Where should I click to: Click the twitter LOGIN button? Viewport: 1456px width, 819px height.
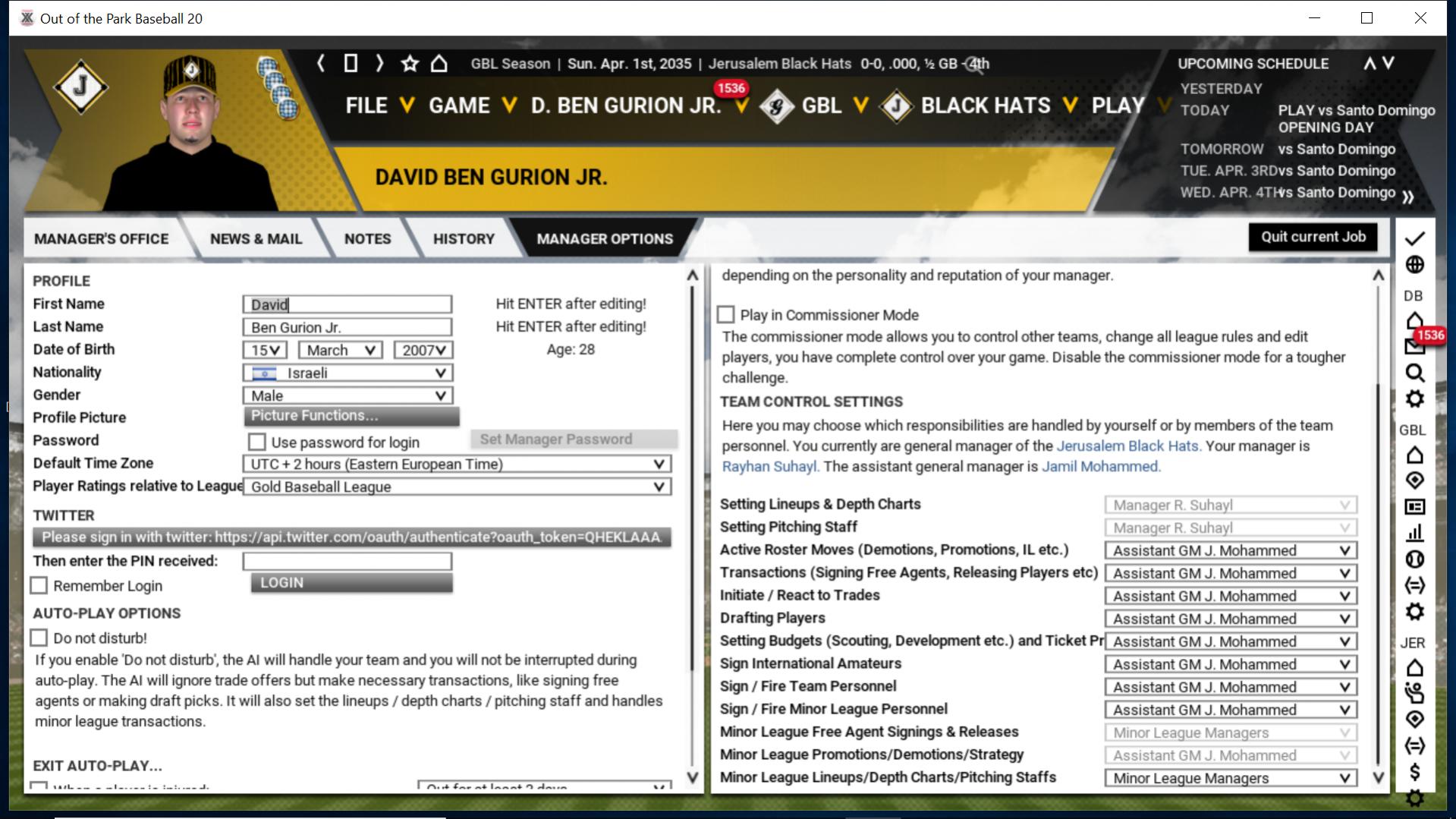(351, 583)
